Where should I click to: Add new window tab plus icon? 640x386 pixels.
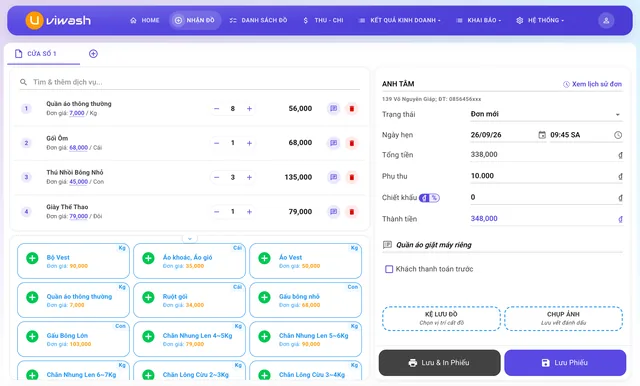(x=93, y=54)
